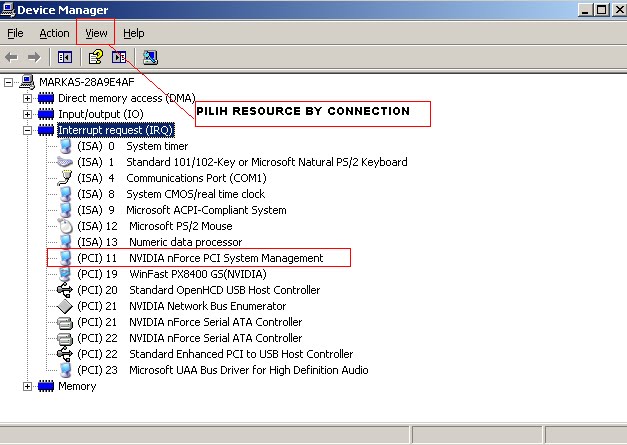
Task: Select Numeric data processor row text
Action: 160,242
